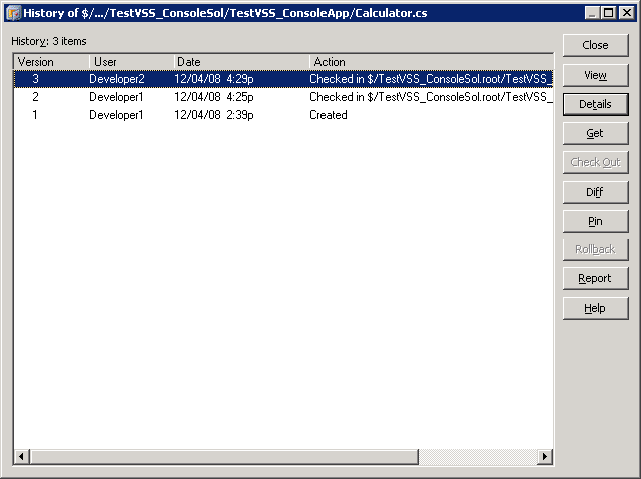Click Developer2 user cell

[117, 79]
